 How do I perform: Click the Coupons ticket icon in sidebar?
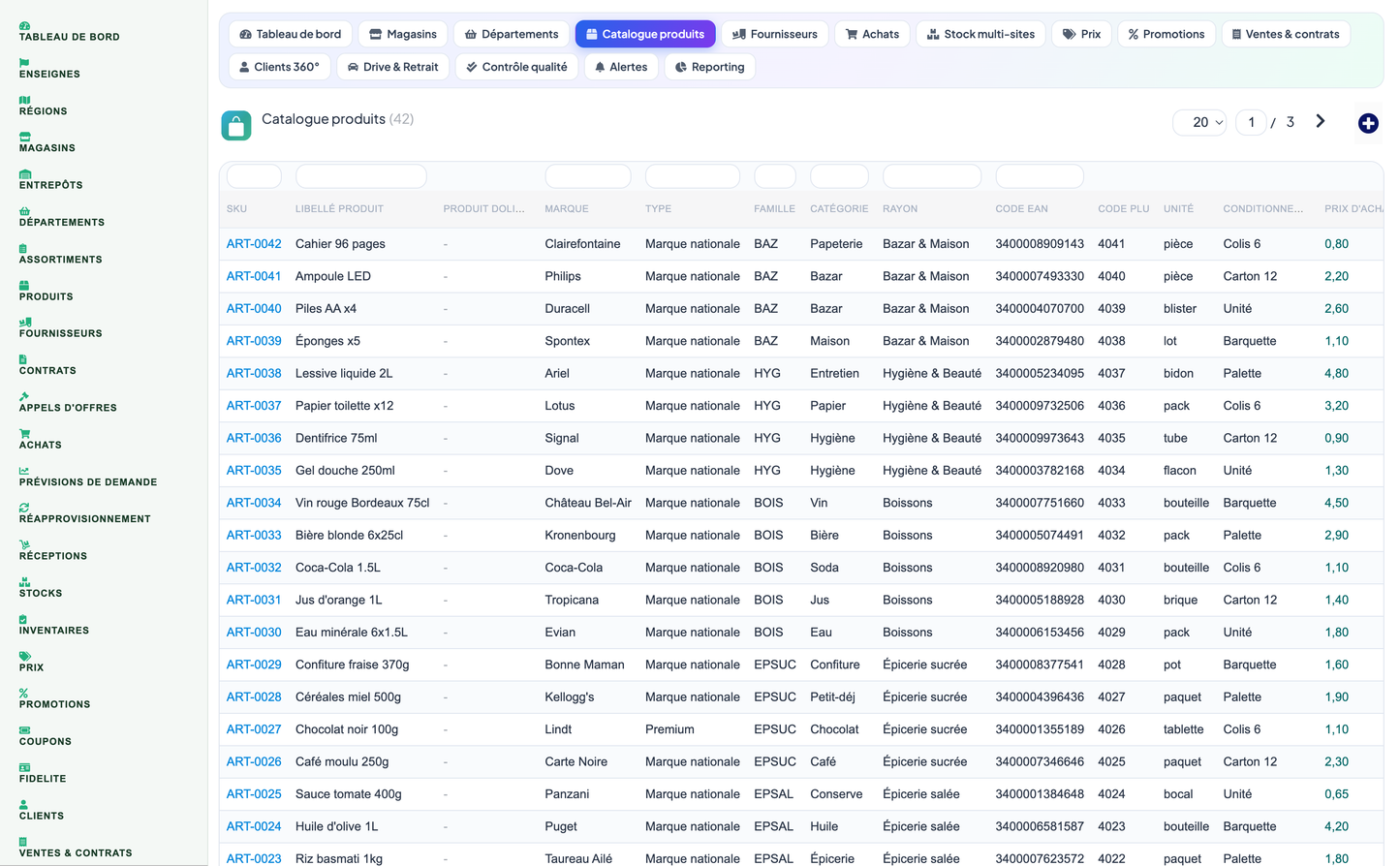pyautogui.click(x=24, y=730)
